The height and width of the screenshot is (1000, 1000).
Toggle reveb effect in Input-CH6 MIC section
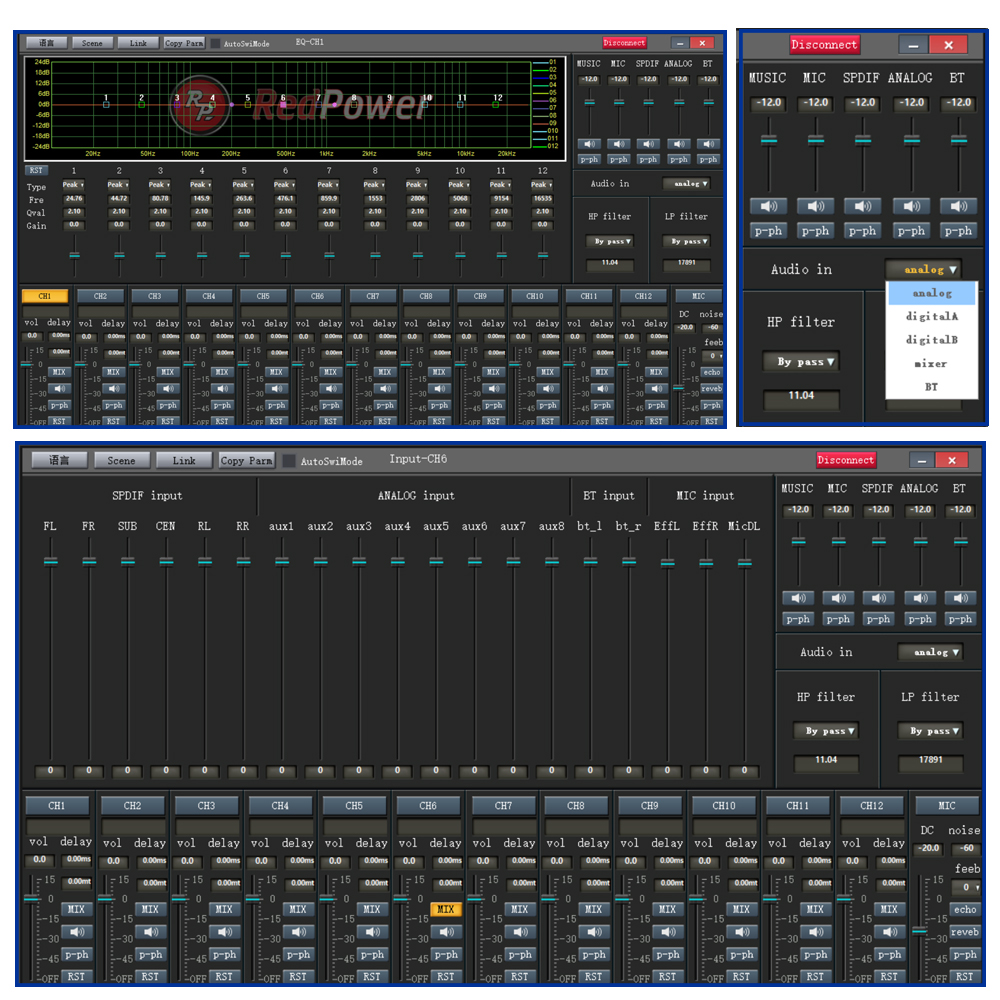pyautogui.click(x=965, y=932)
